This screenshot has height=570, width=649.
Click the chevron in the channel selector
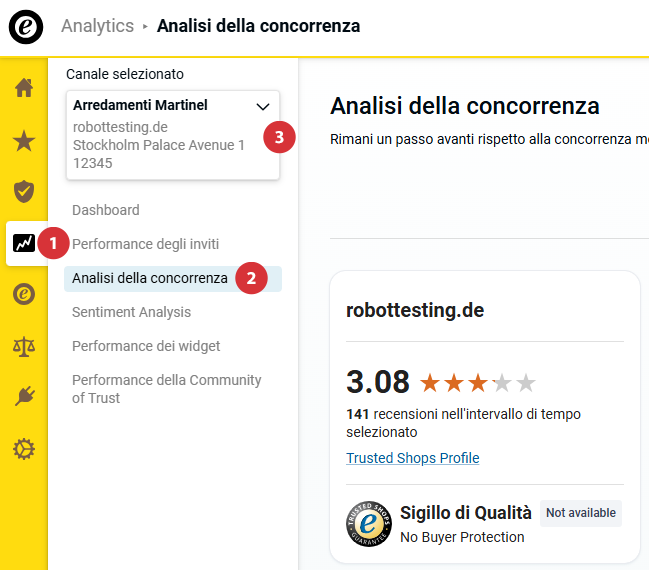[263, 106]
